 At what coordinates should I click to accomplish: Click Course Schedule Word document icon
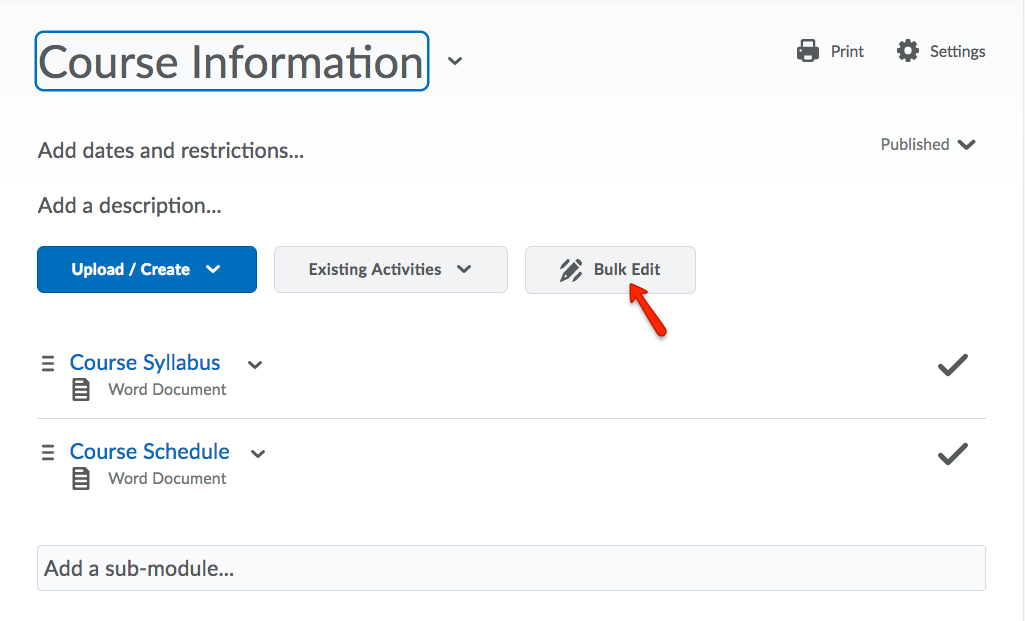tap(81, 479)
